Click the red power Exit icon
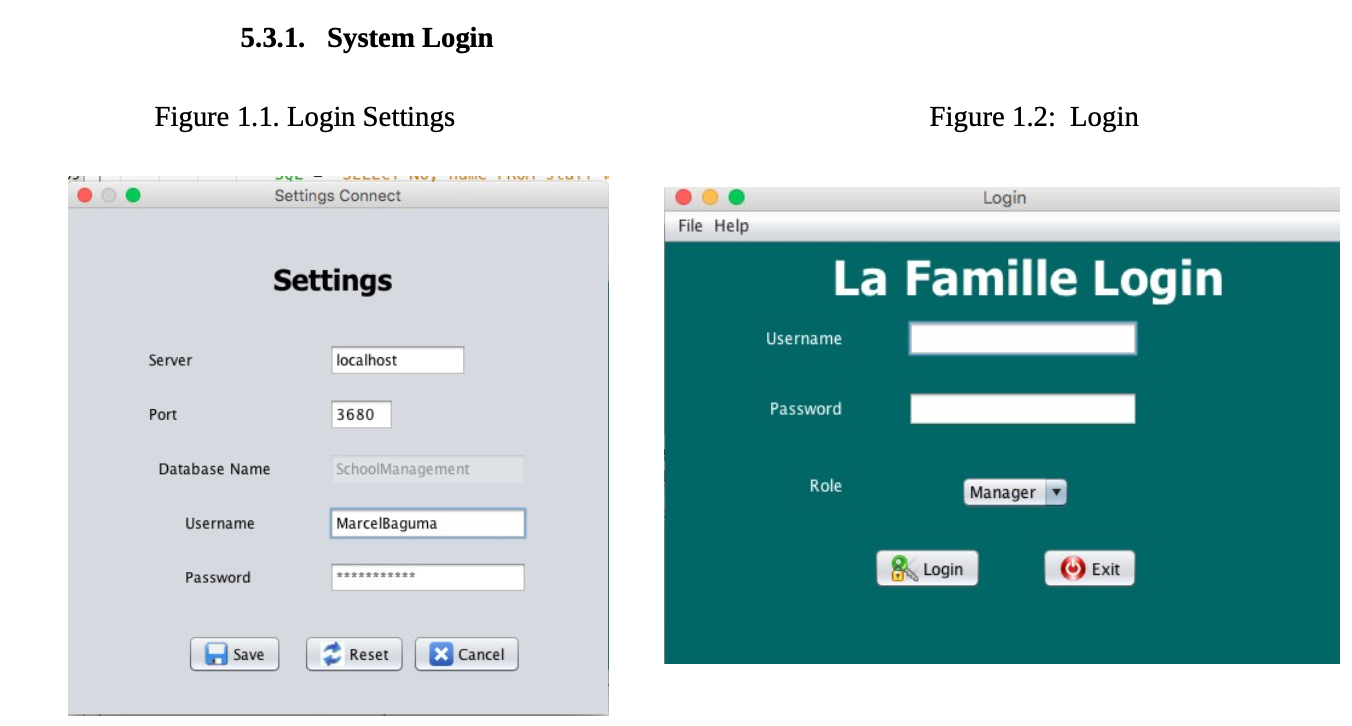1352x726 pixels. point(1072,569)
